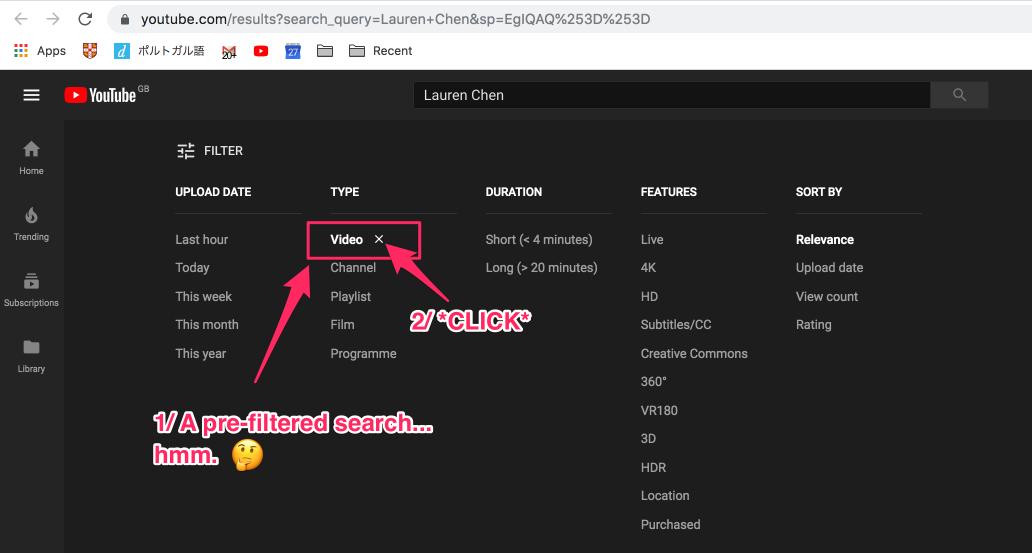This screenshot has height=553, width=1032.
Task: Filter uploads by This month
Action: [207, 325]
